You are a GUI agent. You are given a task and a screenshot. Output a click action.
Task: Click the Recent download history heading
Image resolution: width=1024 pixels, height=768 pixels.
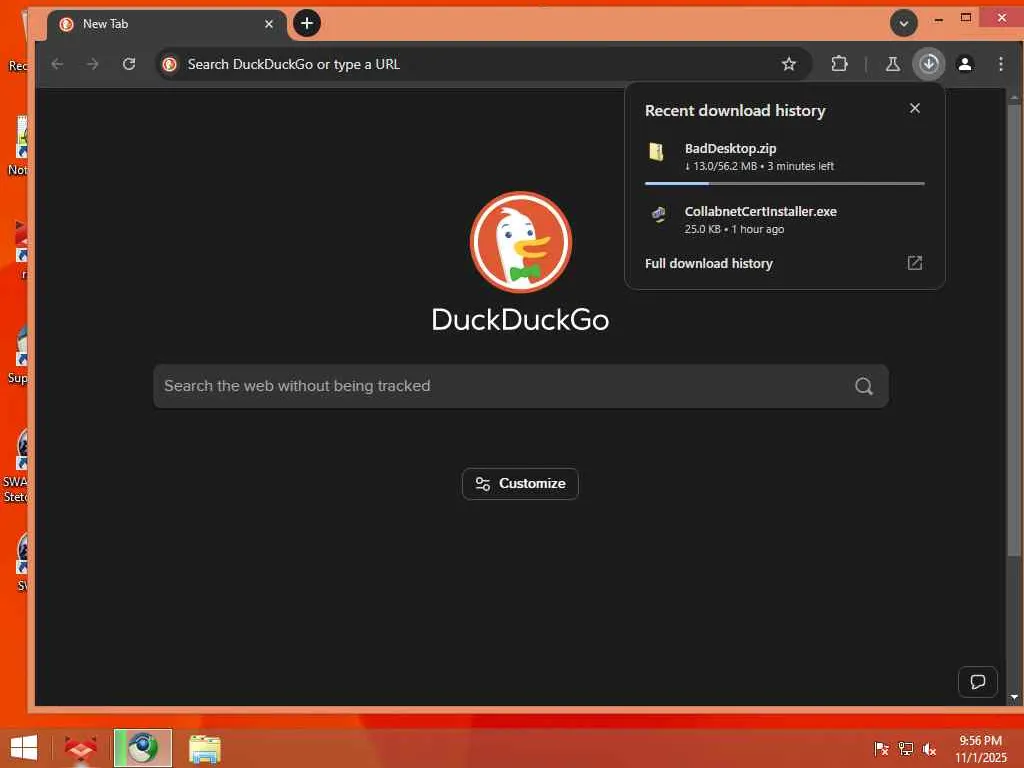tap(735, 110)
